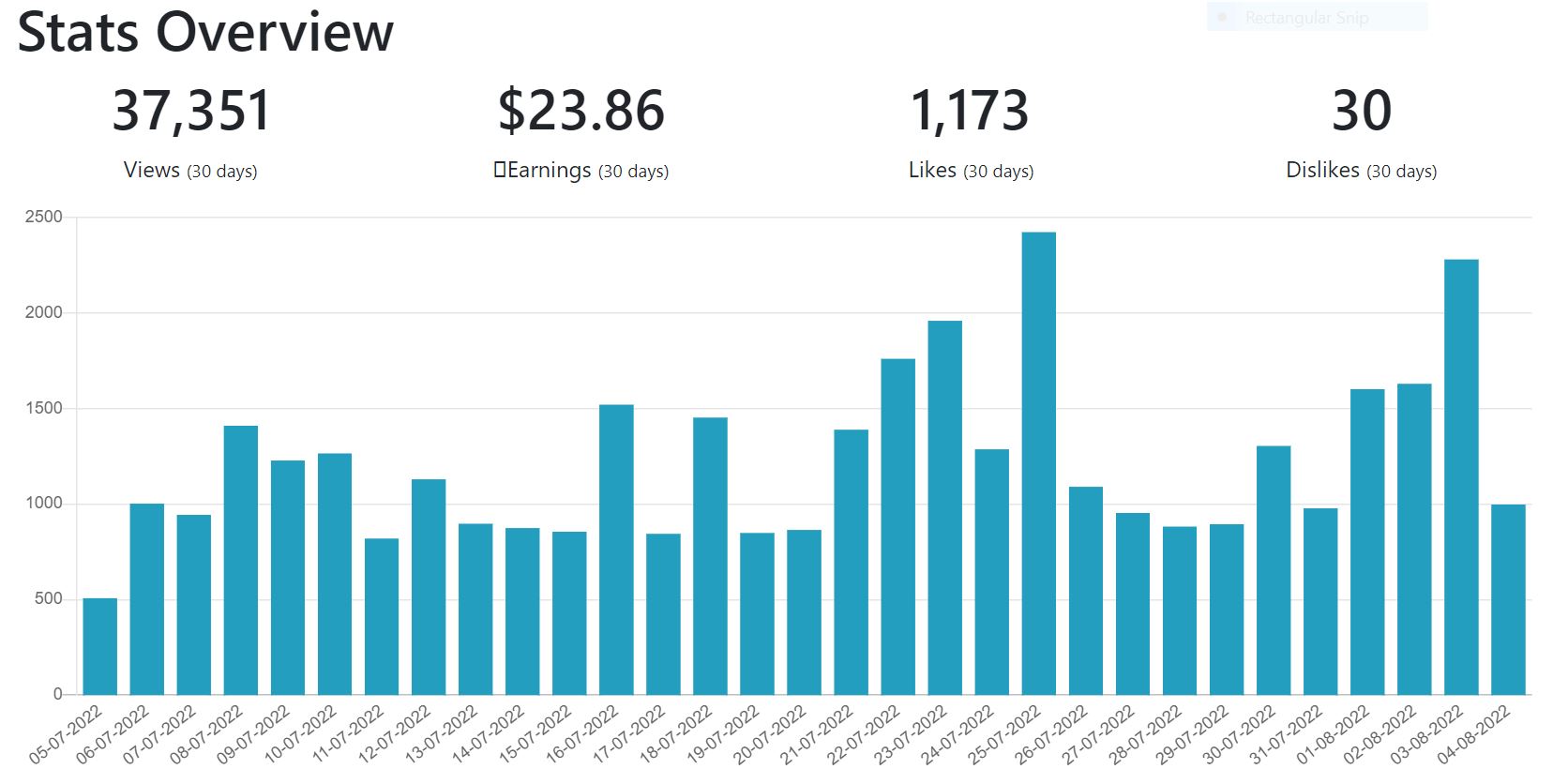
Task: Click the 04-08-2022 last bar
Action: tap(1508, 600)
